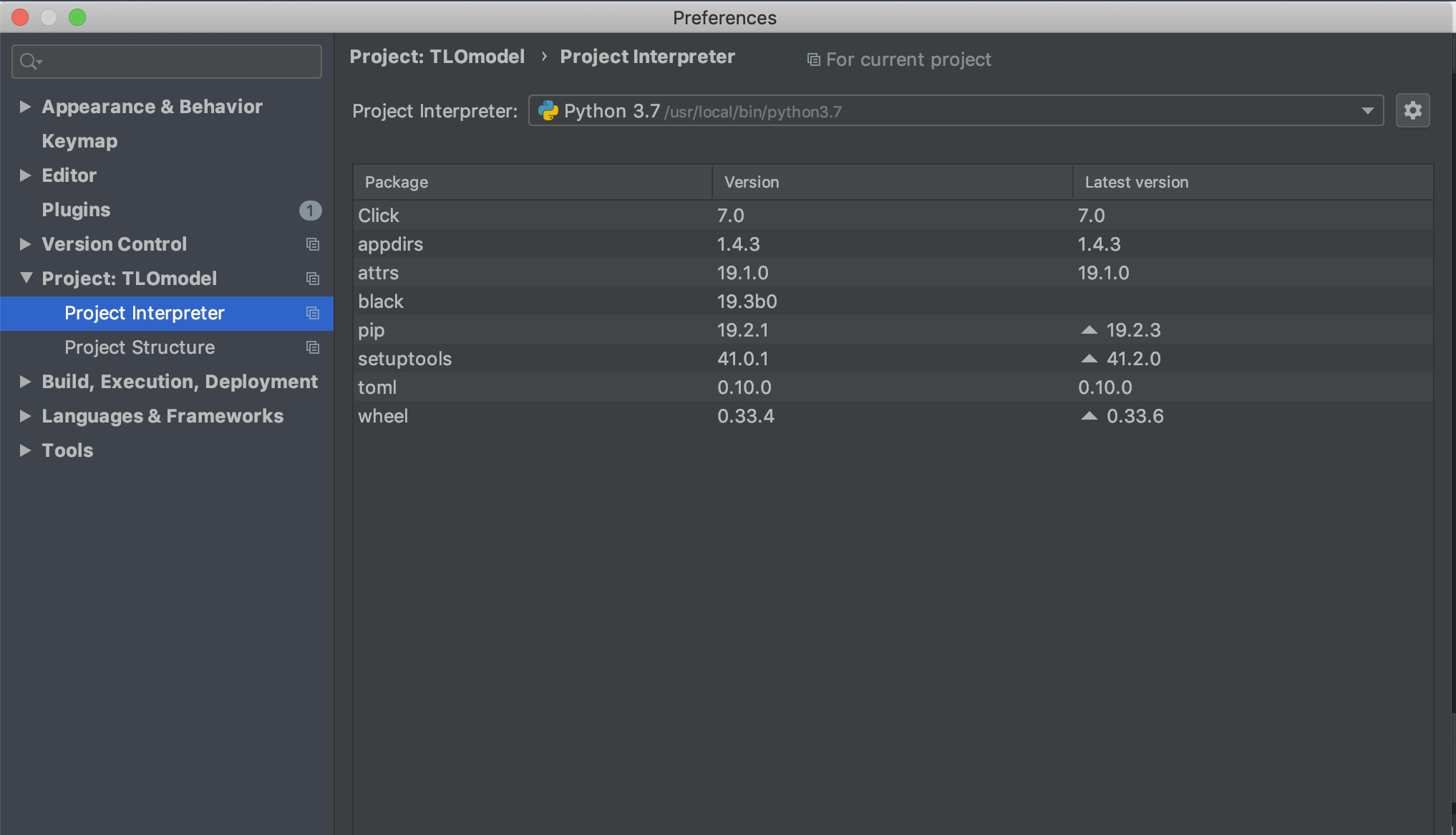The height and width of the screenshot is (835, 1456).
Task: Select the appdirs package row
Action: coord(893,244)
